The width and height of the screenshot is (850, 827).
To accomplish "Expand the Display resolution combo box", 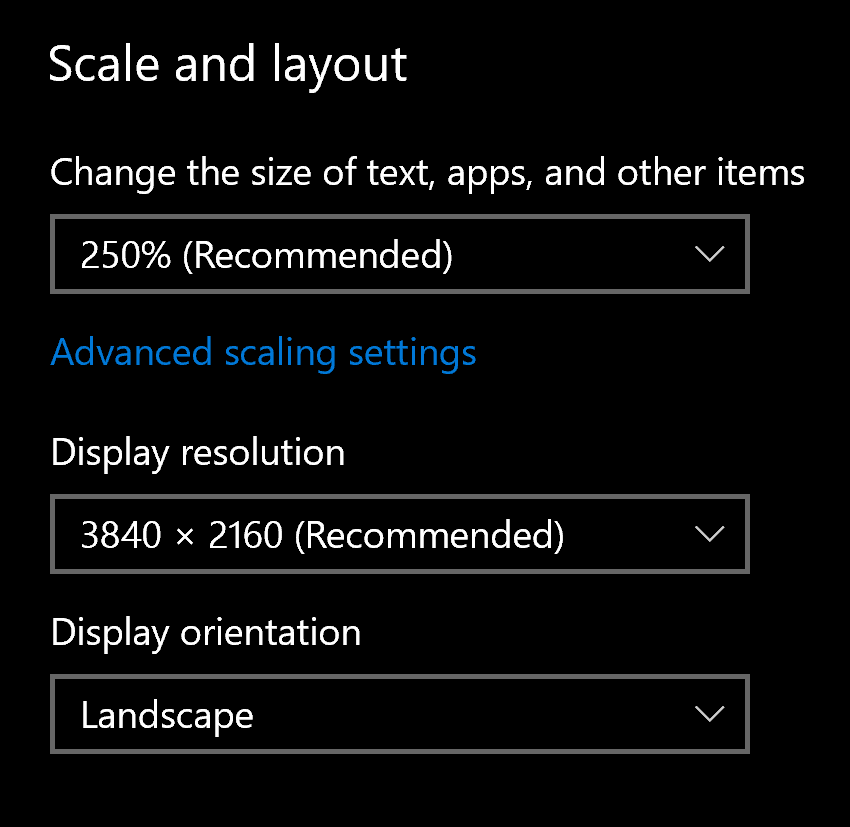I will pyautogui.click(x=399, y=535).
